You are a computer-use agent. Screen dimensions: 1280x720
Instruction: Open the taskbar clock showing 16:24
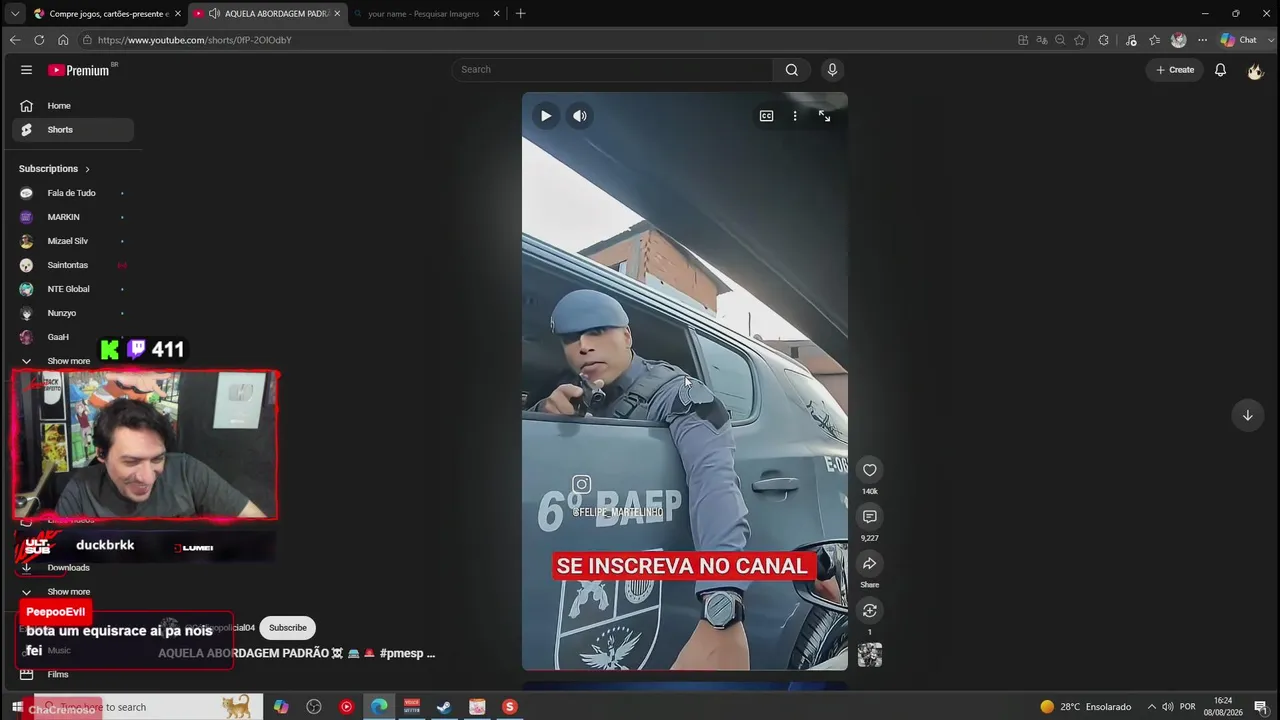pyautogui.click(x=1223, y=707)
